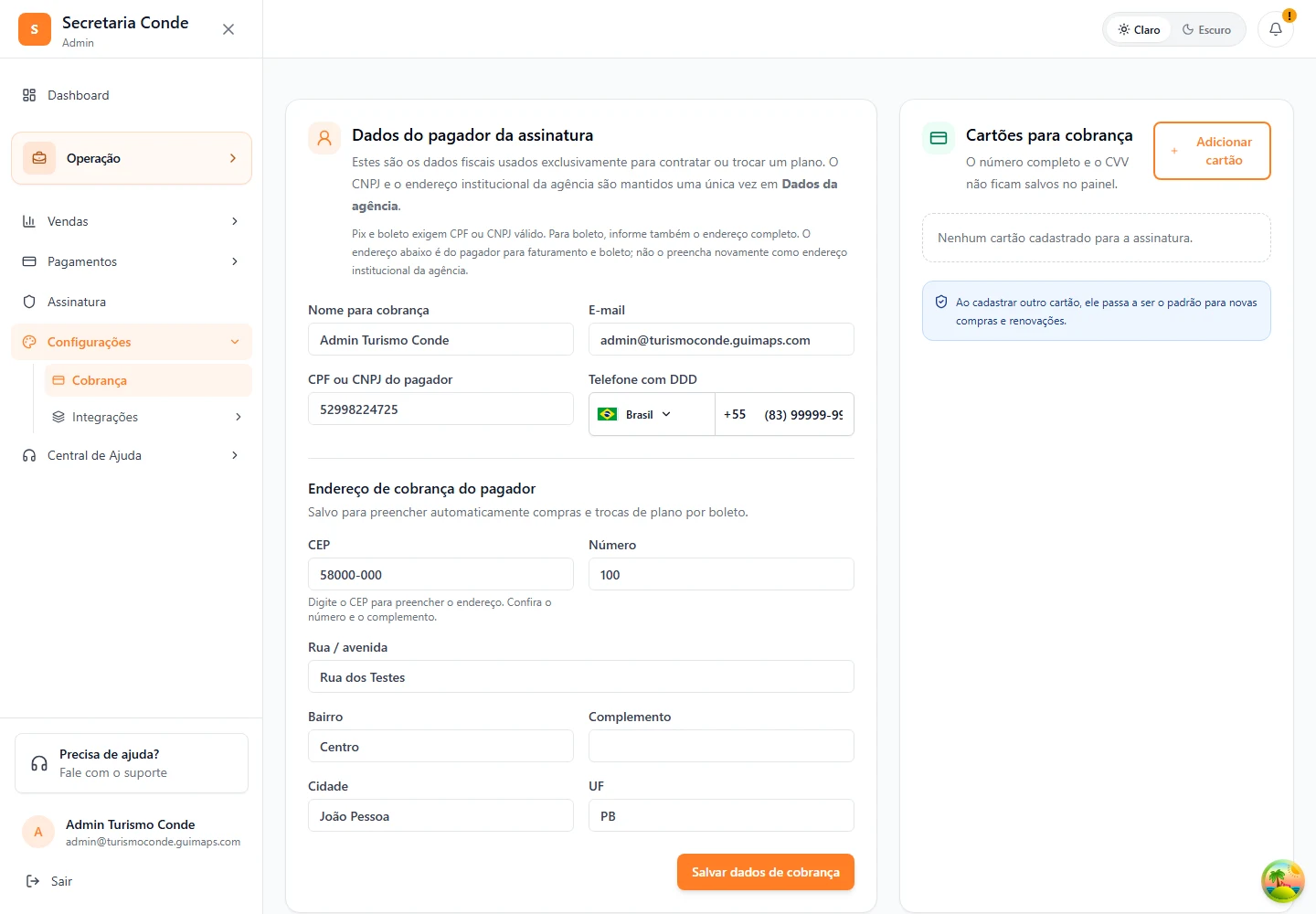Click the Central de Ajuda headset icon

pyautogui.click(x=29, y=455)
